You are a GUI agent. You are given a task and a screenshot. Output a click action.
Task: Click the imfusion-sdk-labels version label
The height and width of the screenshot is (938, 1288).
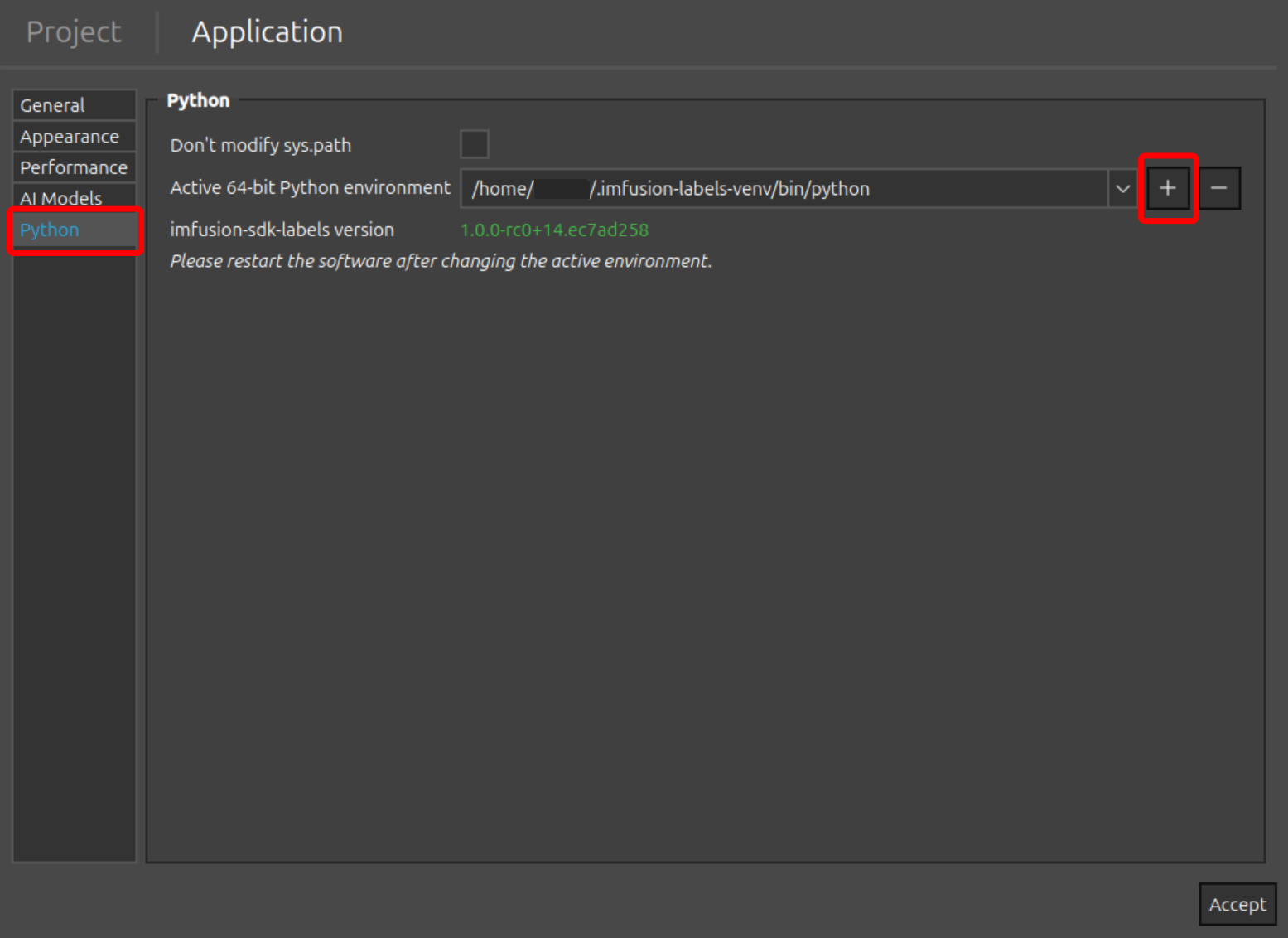point(282,230)
